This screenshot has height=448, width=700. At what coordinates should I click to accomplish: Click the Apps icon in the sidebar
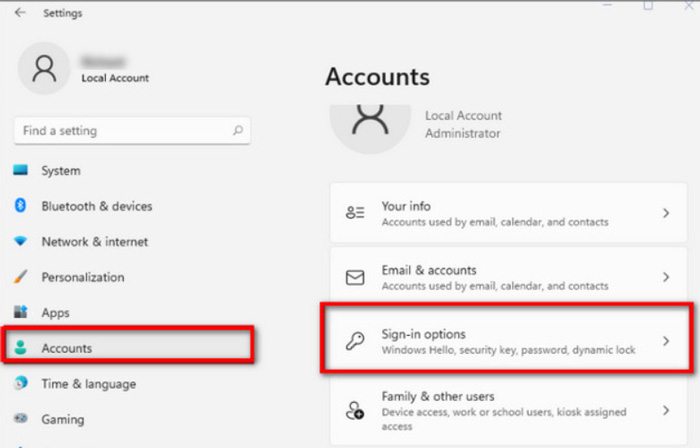(21, 311)
